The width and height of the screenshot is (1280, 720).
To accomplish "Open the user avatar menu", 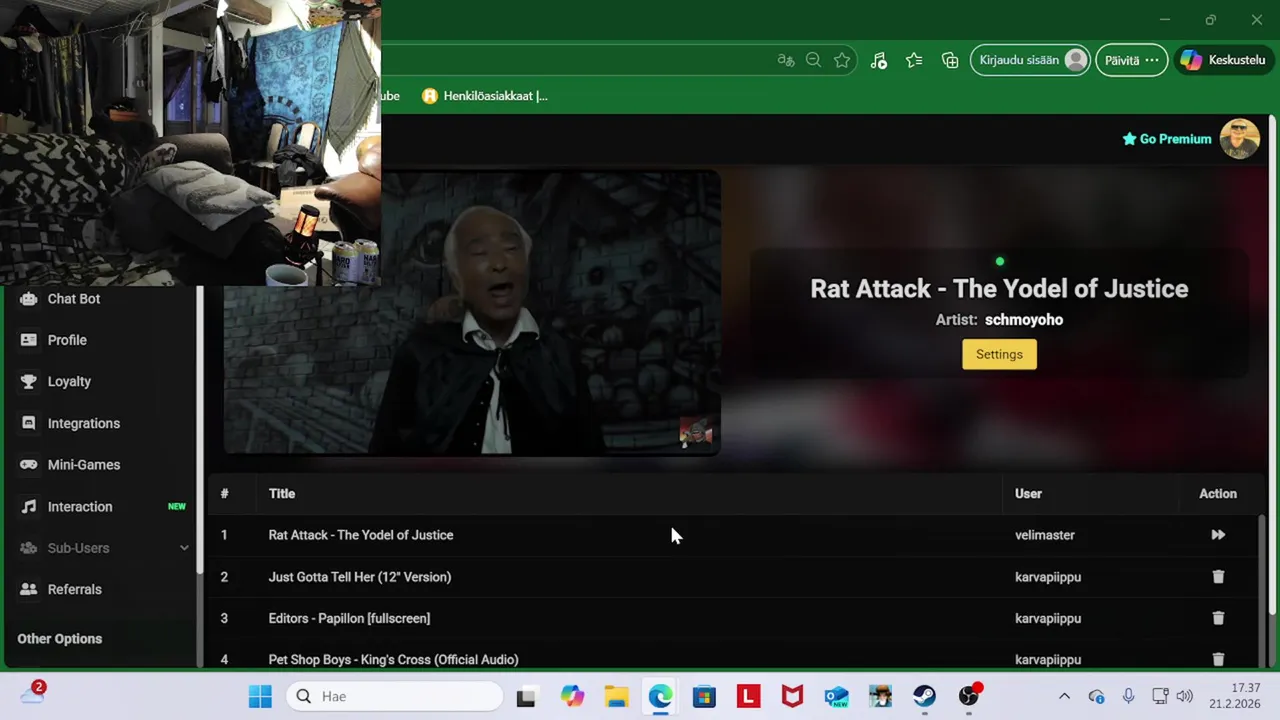I will pos(1239,139).
